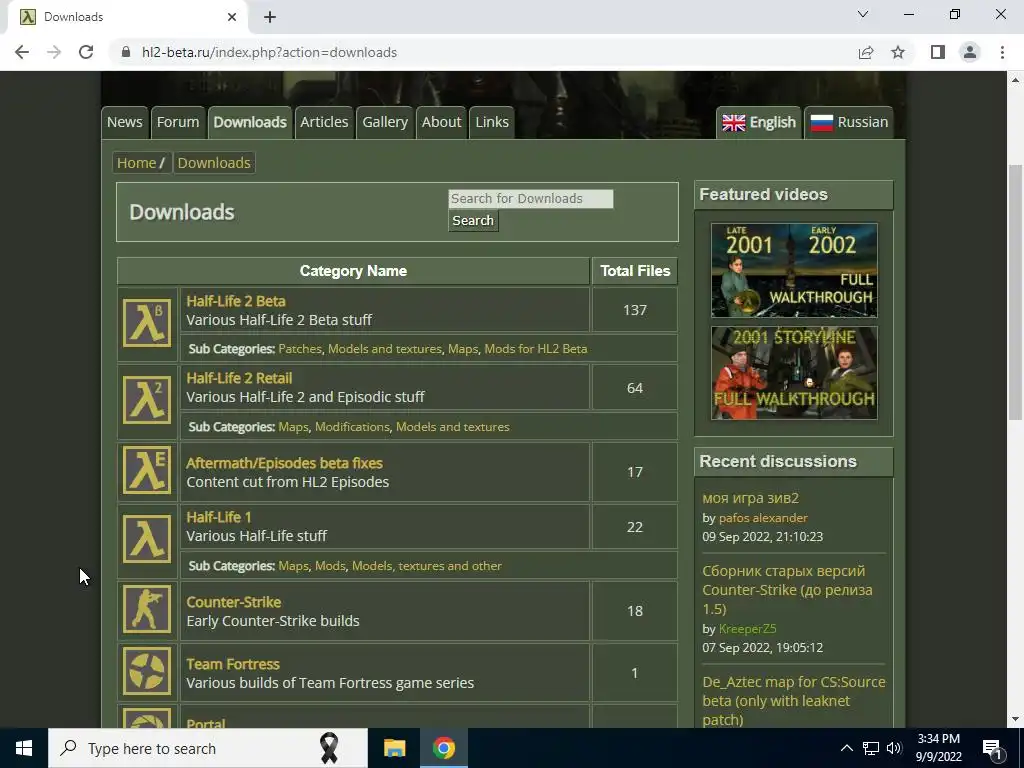Screen dimensions: 1024x768
Task: Open Aftermath/Episodes beta fixes category
Action: 284,463
